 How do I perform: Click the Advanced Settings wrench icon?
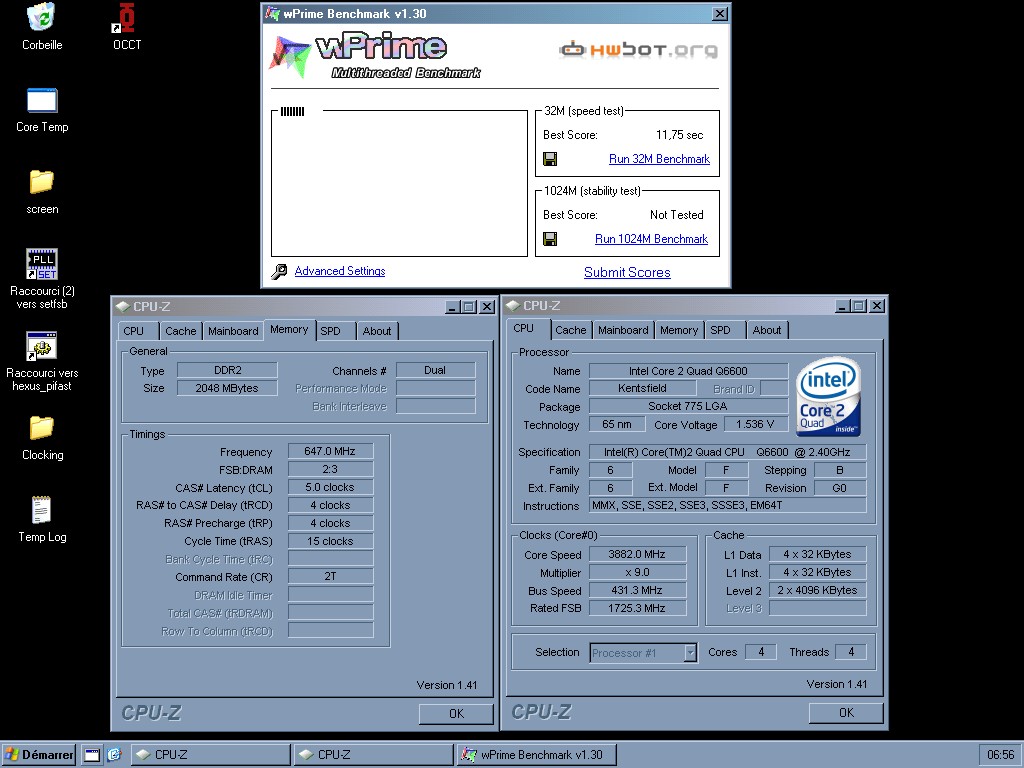pyautogui.click(x=279, y=272)
